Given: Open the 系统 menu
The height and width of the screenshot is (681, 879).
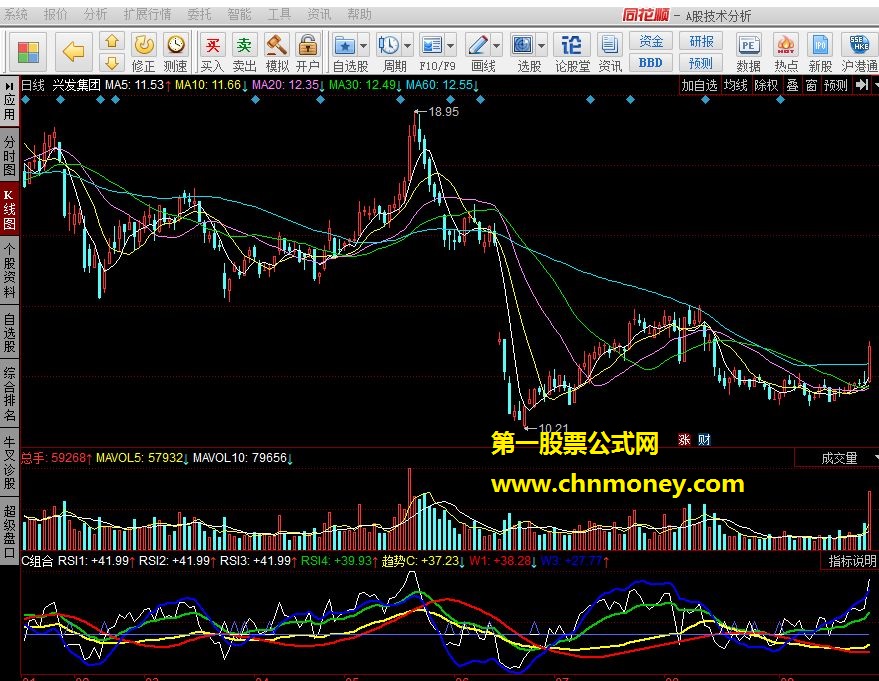Looking at the screenshot, I should 15,14.
